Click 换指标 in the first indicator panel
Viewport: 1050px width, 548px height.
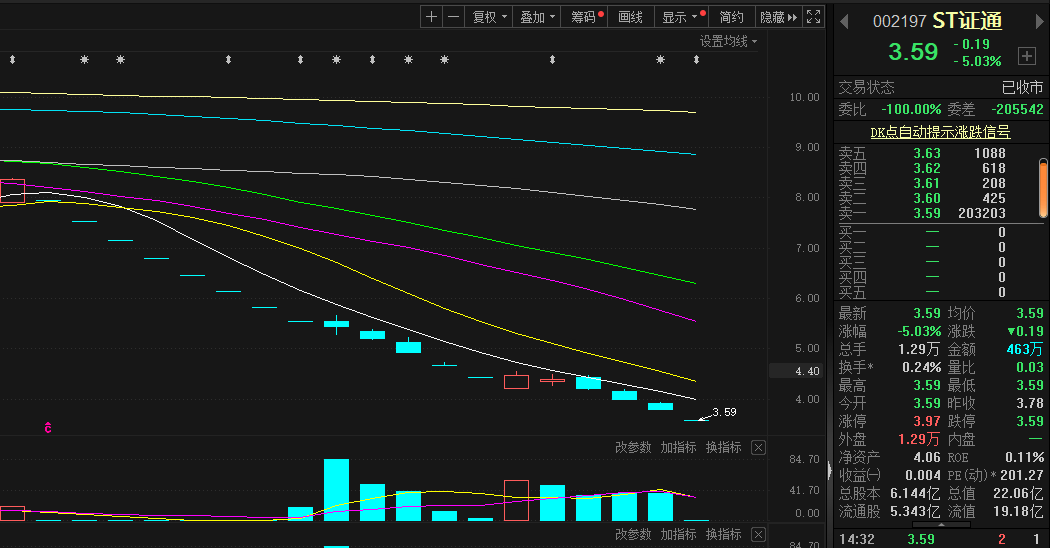pos(724,448)
